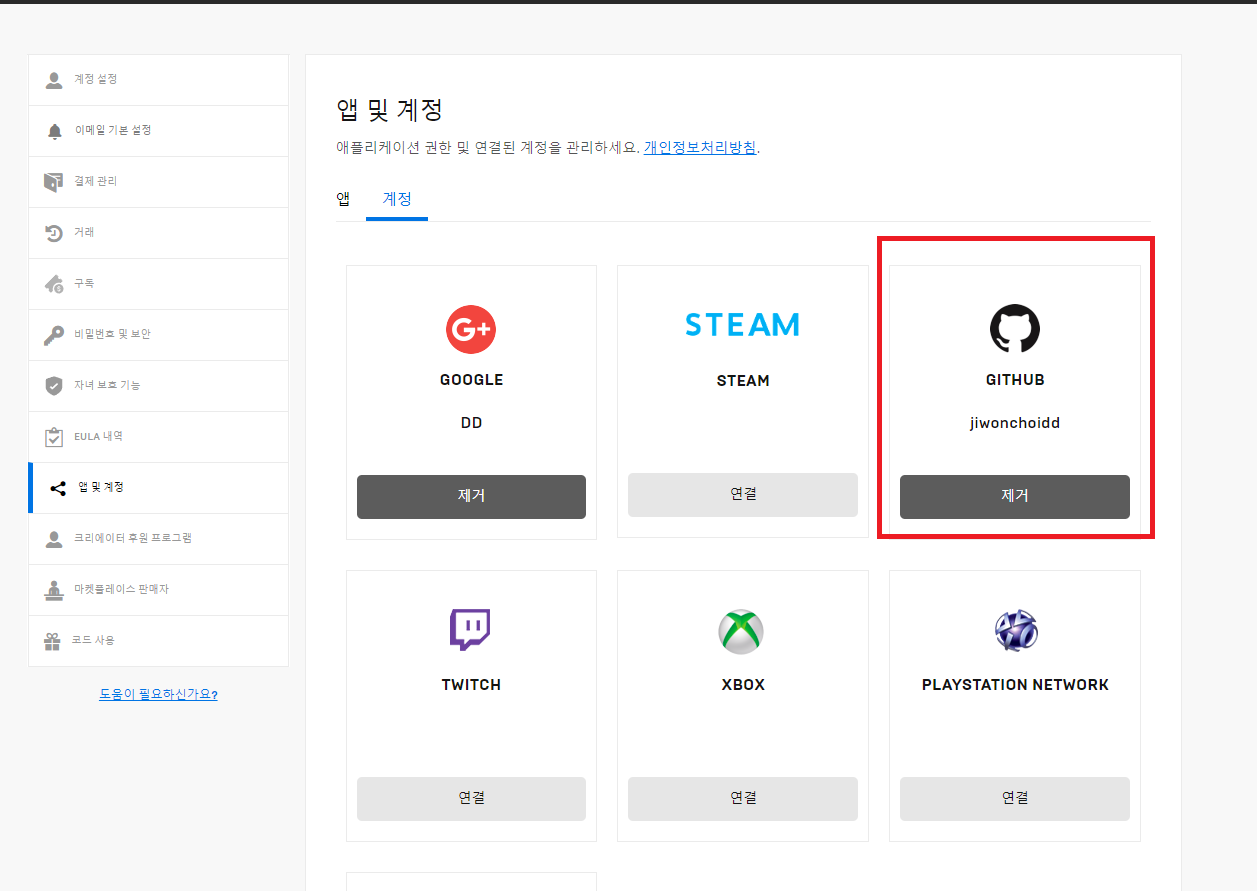Select 앱 및 계정 sidebar item
Image resolution: width=1257 pixels, height=891 pixels.
click(x=158, y=488)
